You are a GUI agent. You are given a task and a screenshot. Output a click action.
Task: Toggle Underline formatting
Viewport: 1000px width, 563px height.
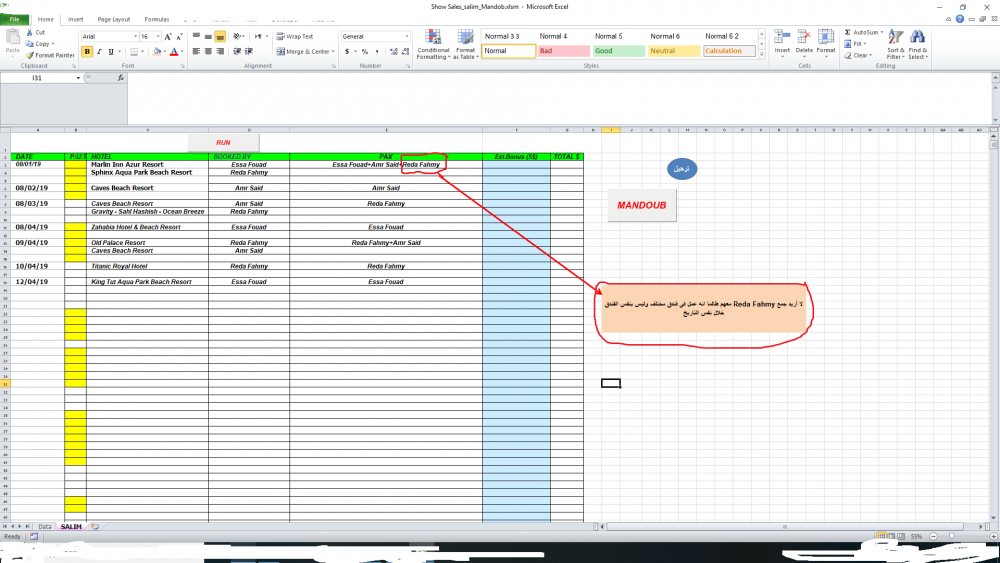pyautogui.click(x=111, y=52)
